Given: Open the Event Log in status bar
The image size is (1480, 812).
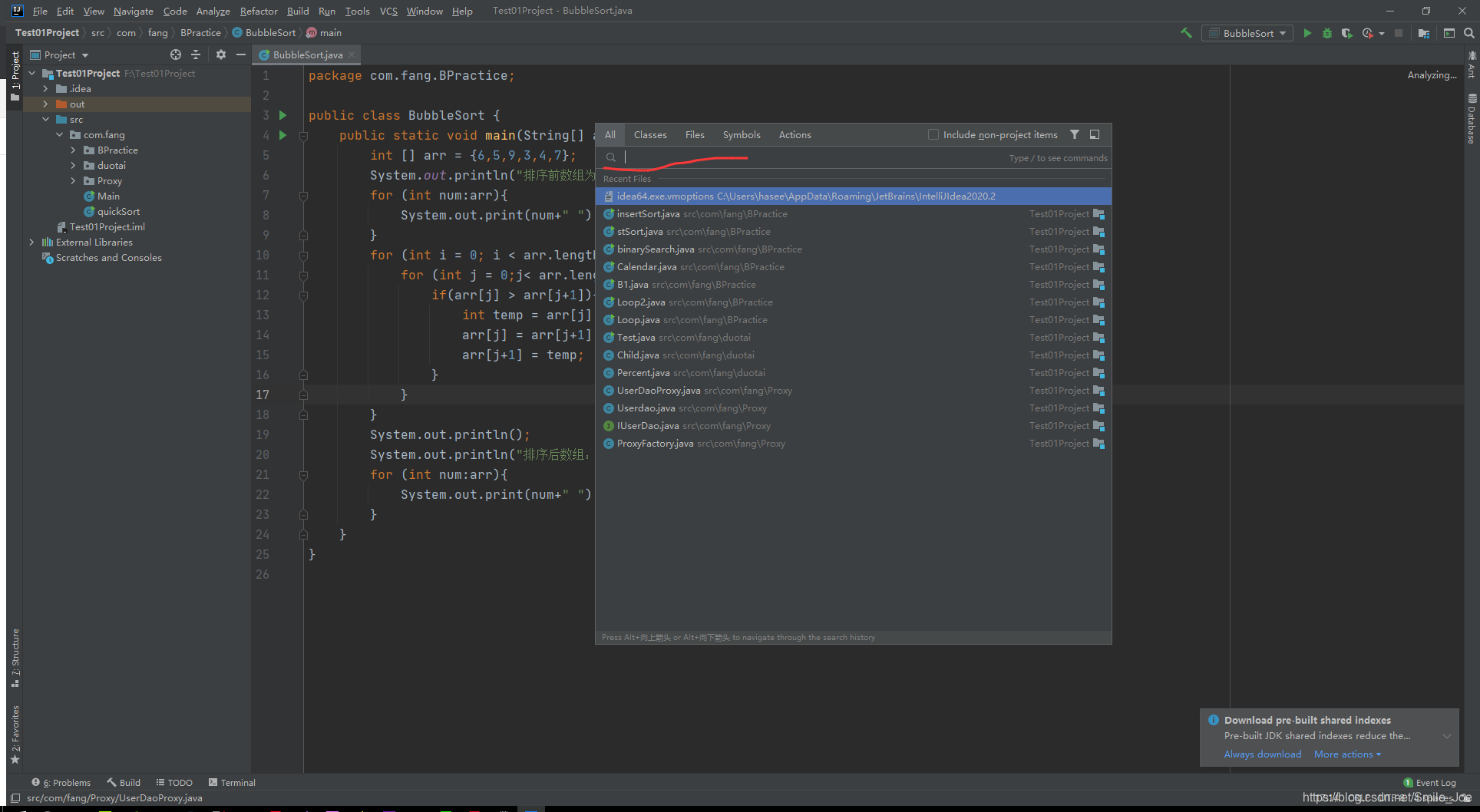Looking at the screenshot, I should click(x=1429, y=783).
